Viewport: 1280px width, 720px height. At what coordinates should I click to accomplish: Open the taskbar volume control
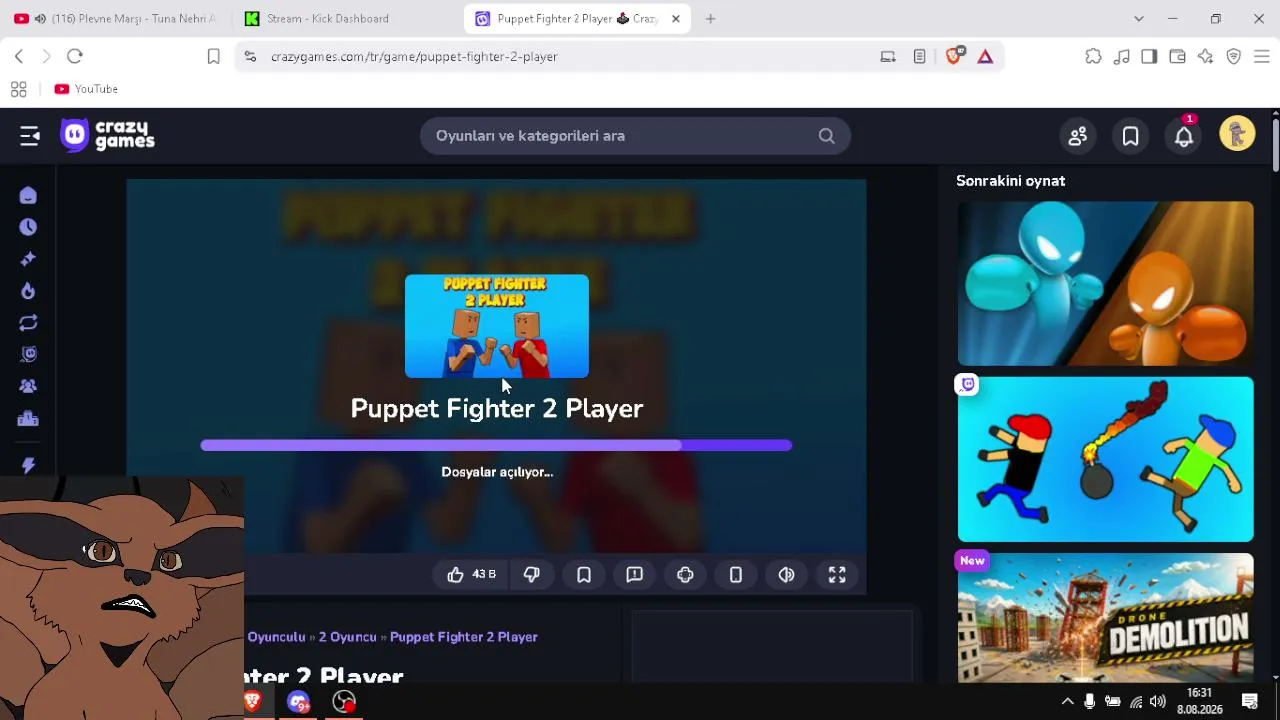tap(1158, 702)
